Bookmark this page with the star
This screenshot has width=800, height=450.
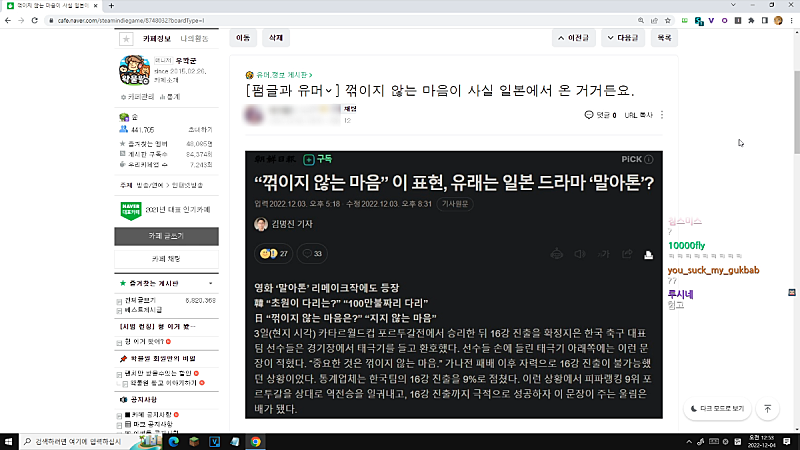pos(668,20)
